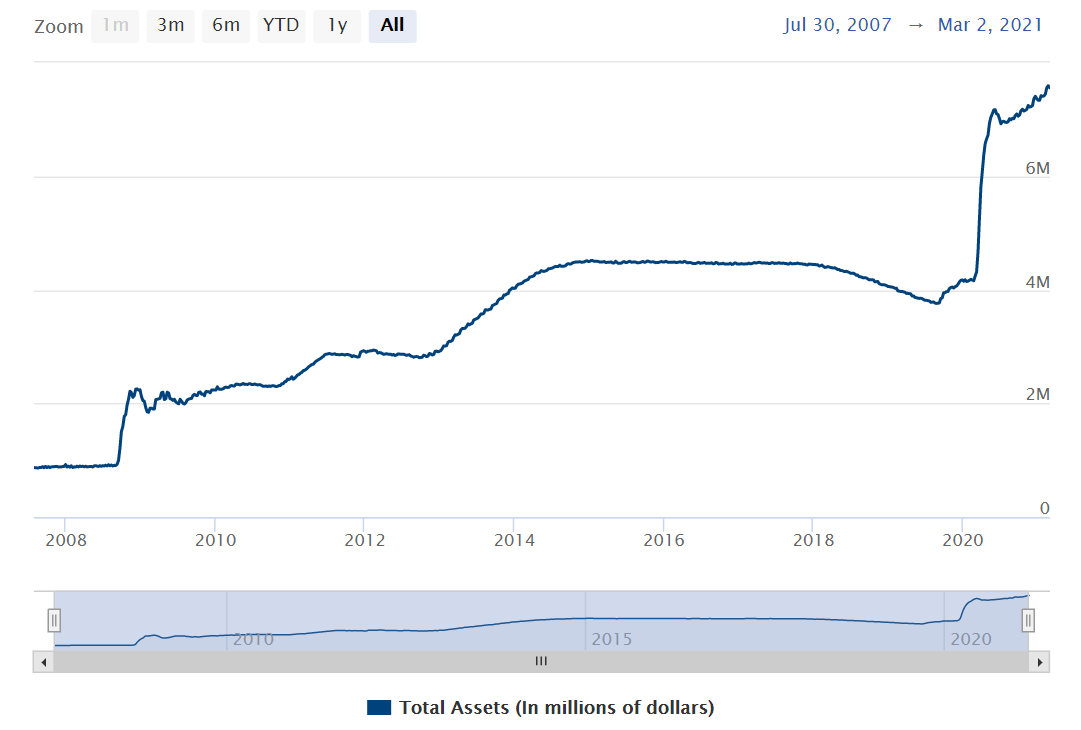
Task: Click the Jul 30, 2007 start date field
Action: [x=837, y=26]
